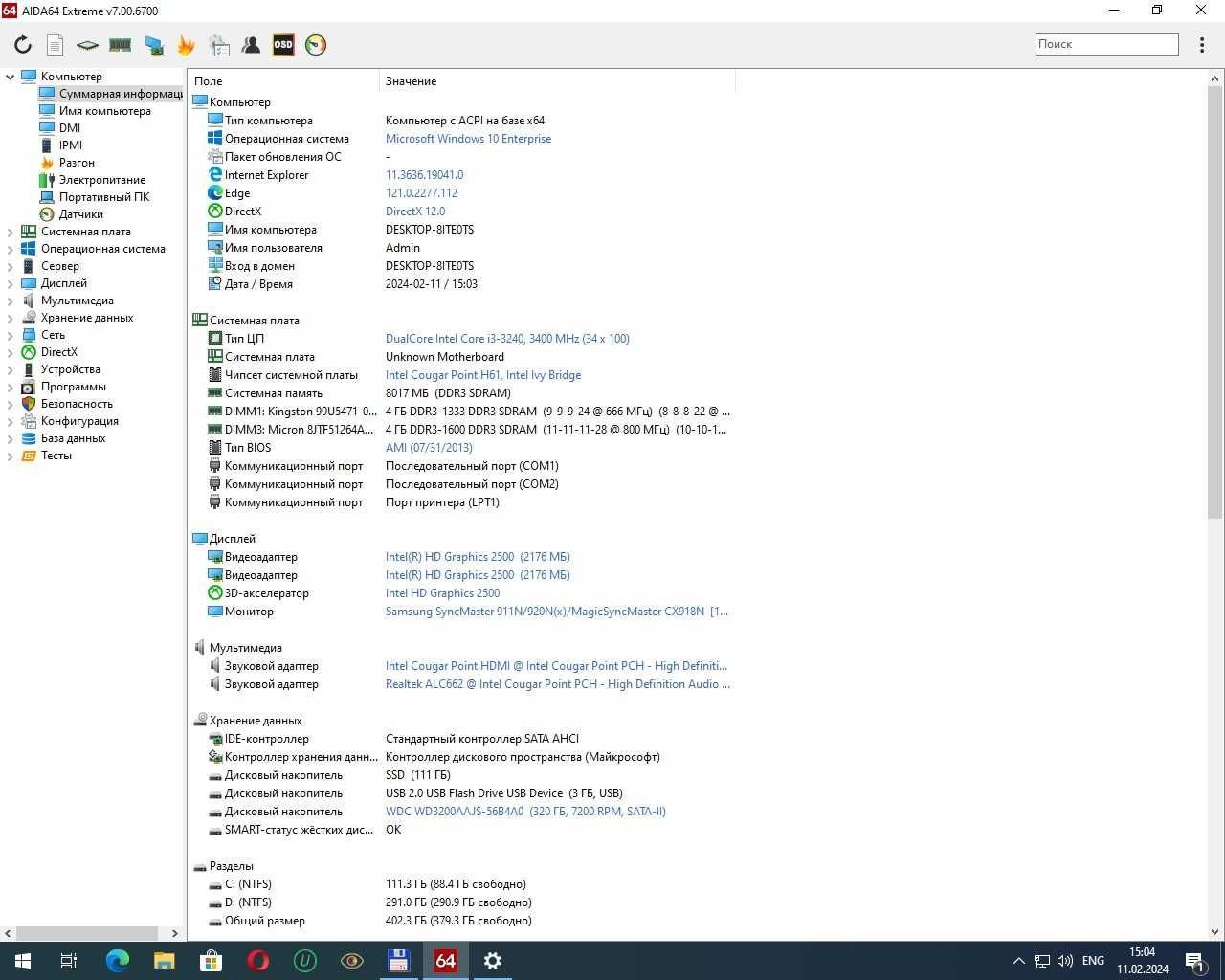1225x980 pixels.
Task: Launch the flame stability test icon
Action: coord(186,45)
